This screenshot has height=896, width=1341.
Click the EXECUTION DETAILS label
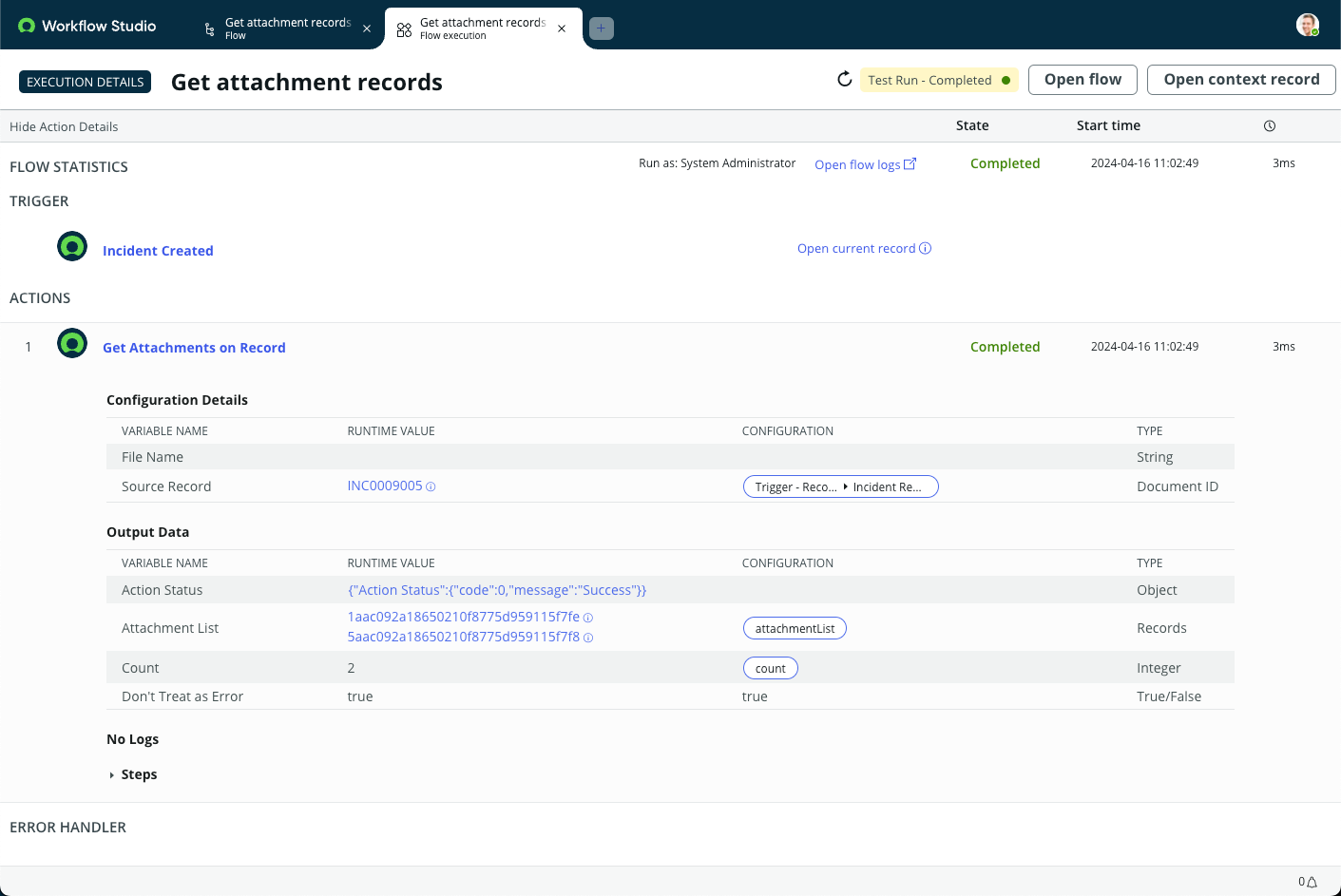point(86,82)
